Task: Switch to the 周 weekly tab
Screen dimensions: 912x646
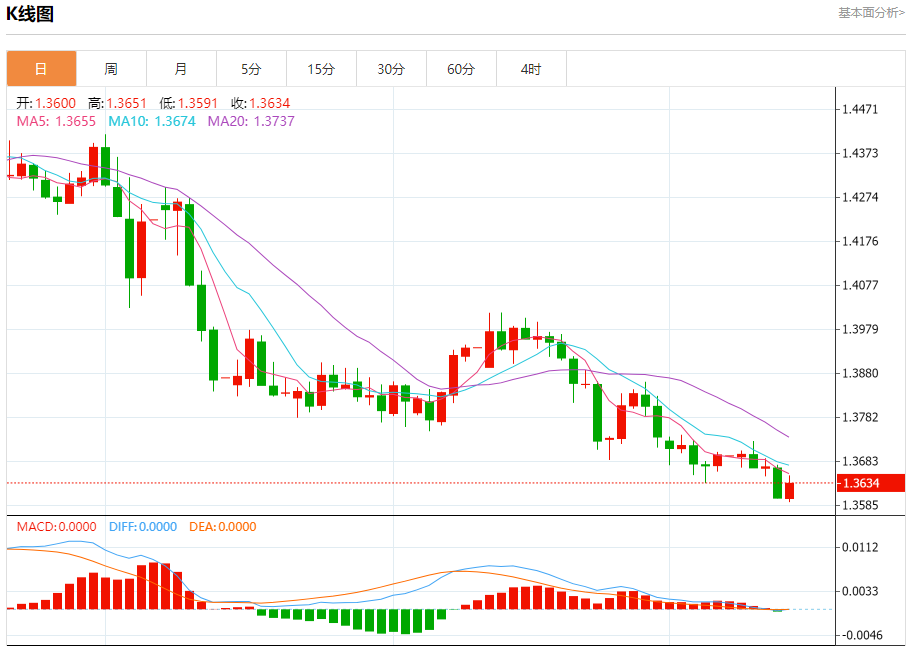Action: coord(111,69)
